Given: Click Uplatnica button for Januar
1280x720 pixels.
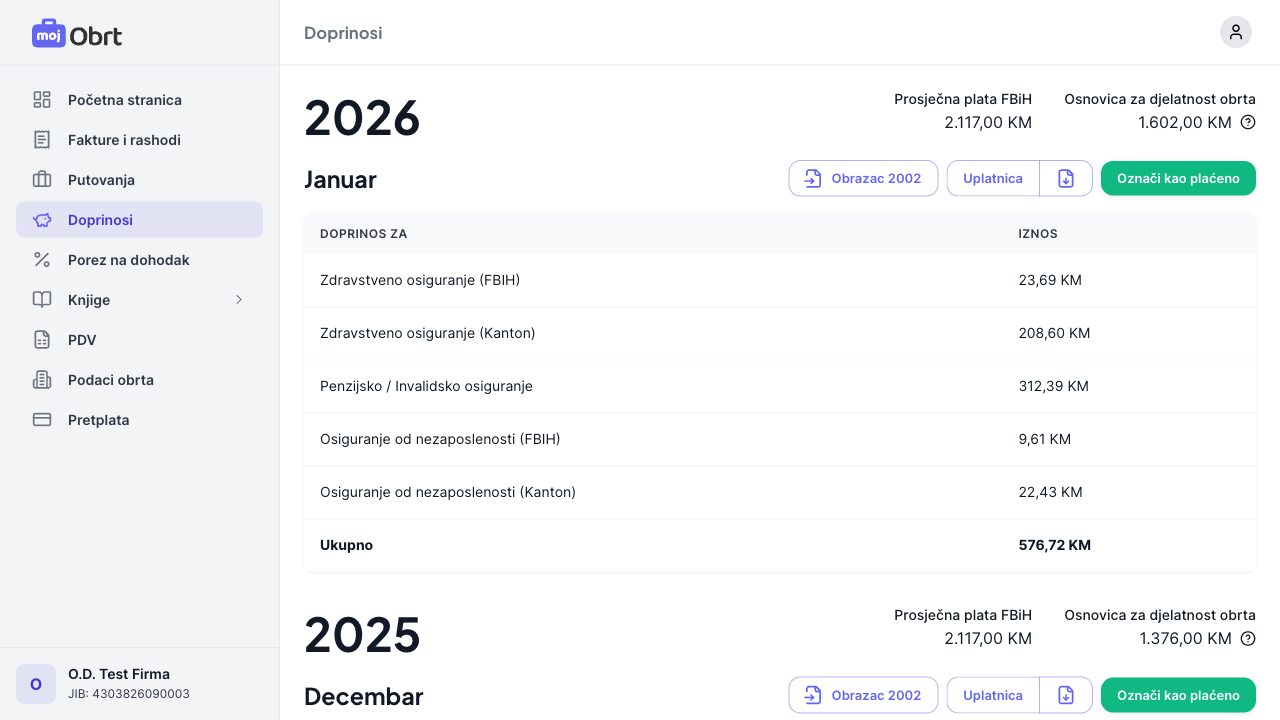Looking at the screenshot, I should point(992,179).
